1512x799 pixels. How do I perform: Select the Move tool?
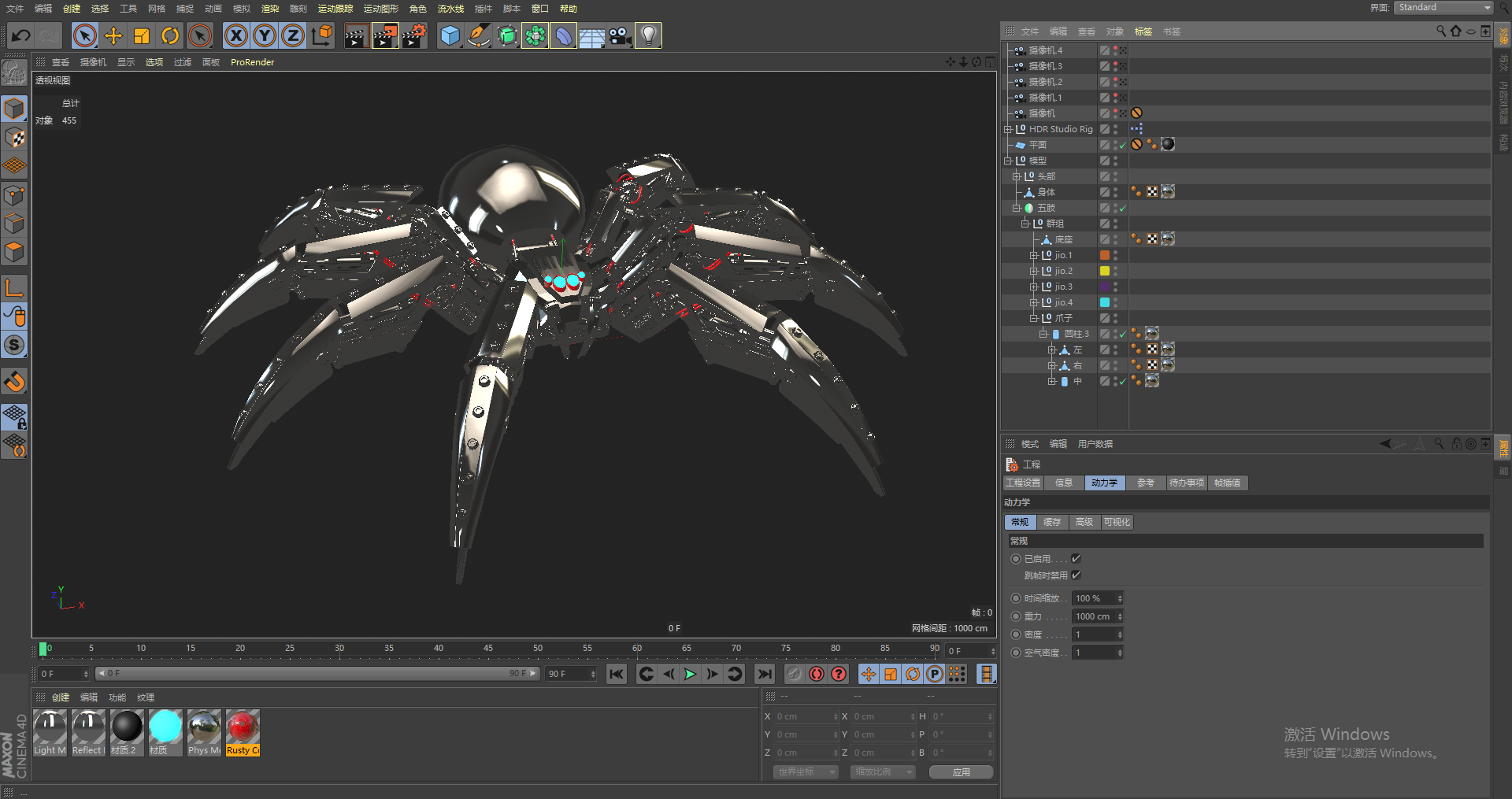pos(113,35)
